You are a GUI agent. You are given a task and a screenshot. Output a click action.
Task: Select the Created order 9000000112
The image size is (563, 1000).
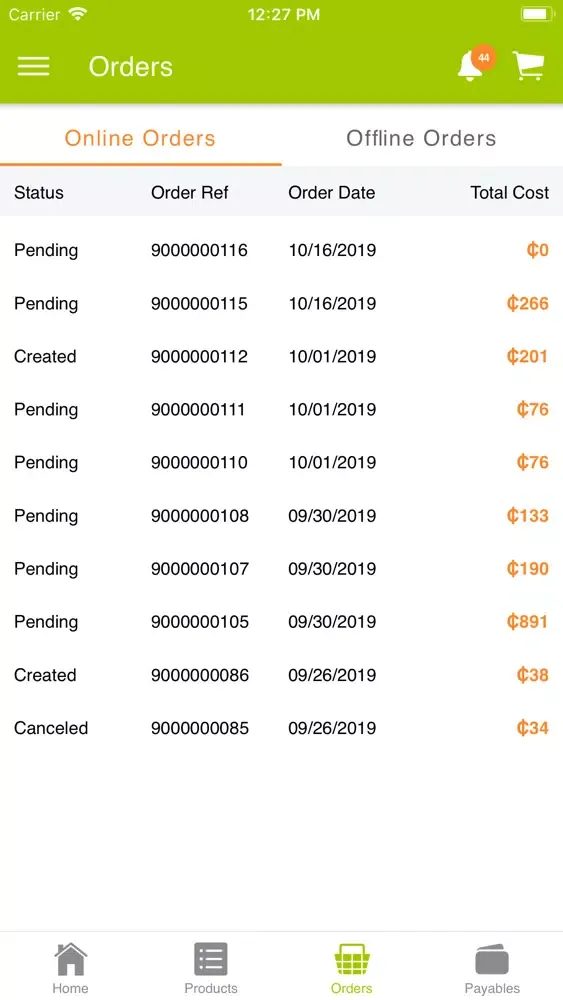[x=281, y=356]
